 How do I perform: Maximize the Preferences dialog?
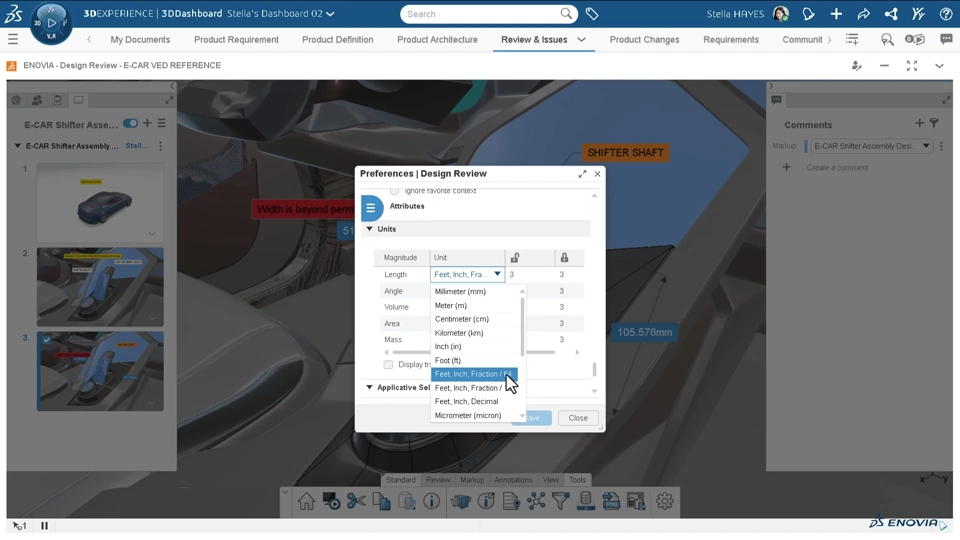pos(582,174)
